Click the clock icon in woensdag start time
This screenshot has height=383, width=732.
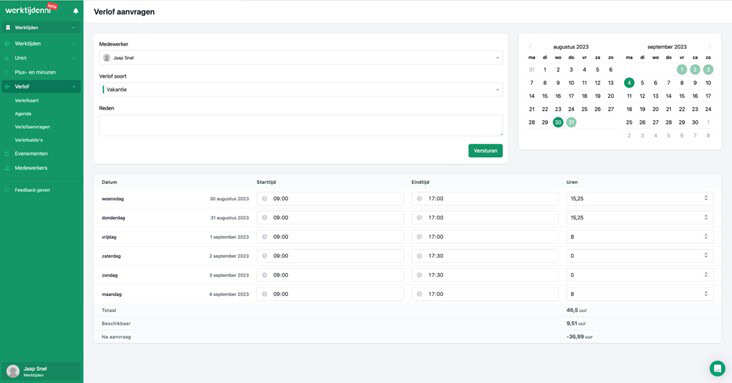pos(265,199)
